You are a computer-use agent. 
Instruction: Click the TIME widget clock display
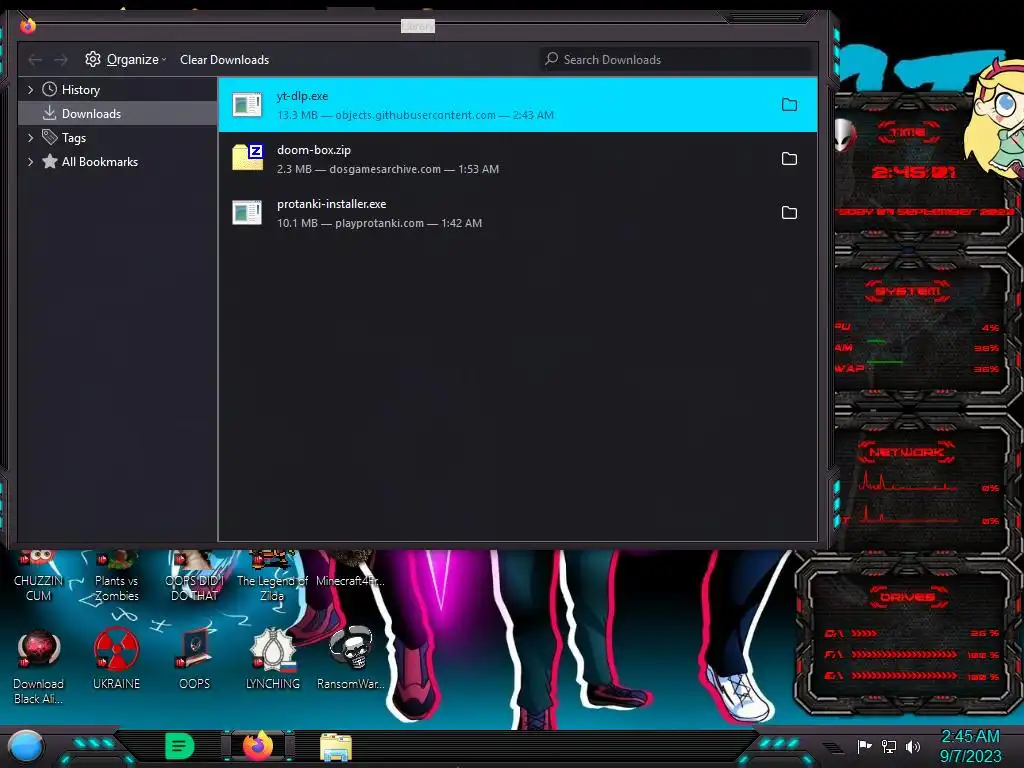tap(913, 172)
